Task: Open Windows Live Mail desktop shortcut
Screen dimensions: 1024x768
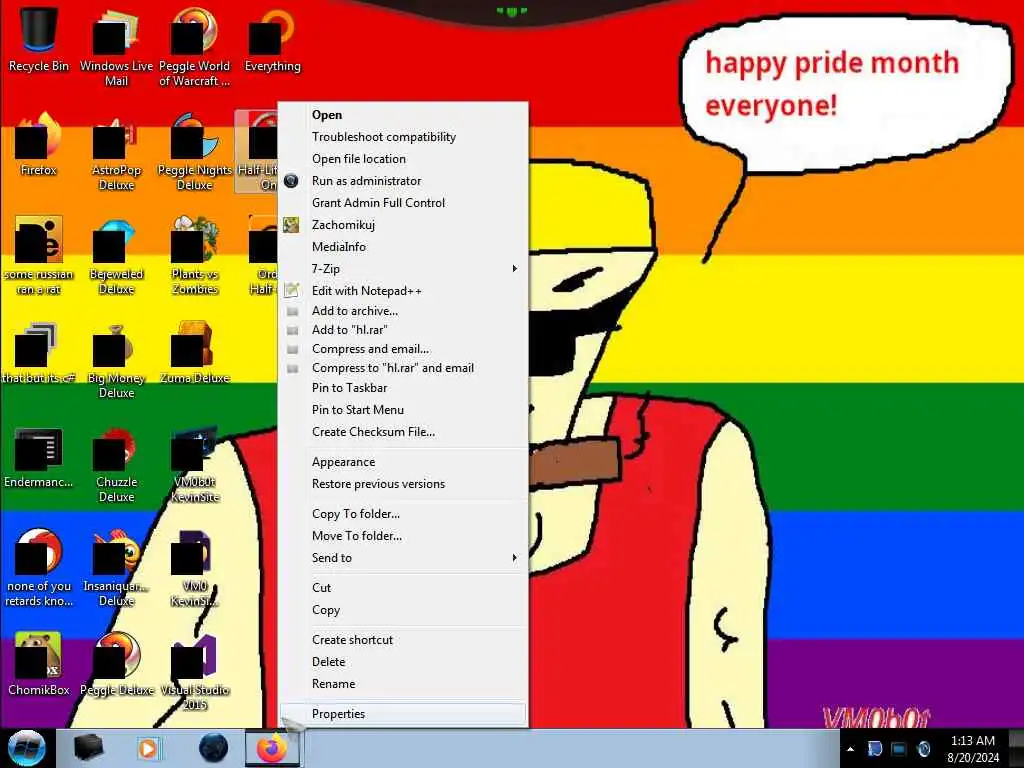Action: click(116, 47)
